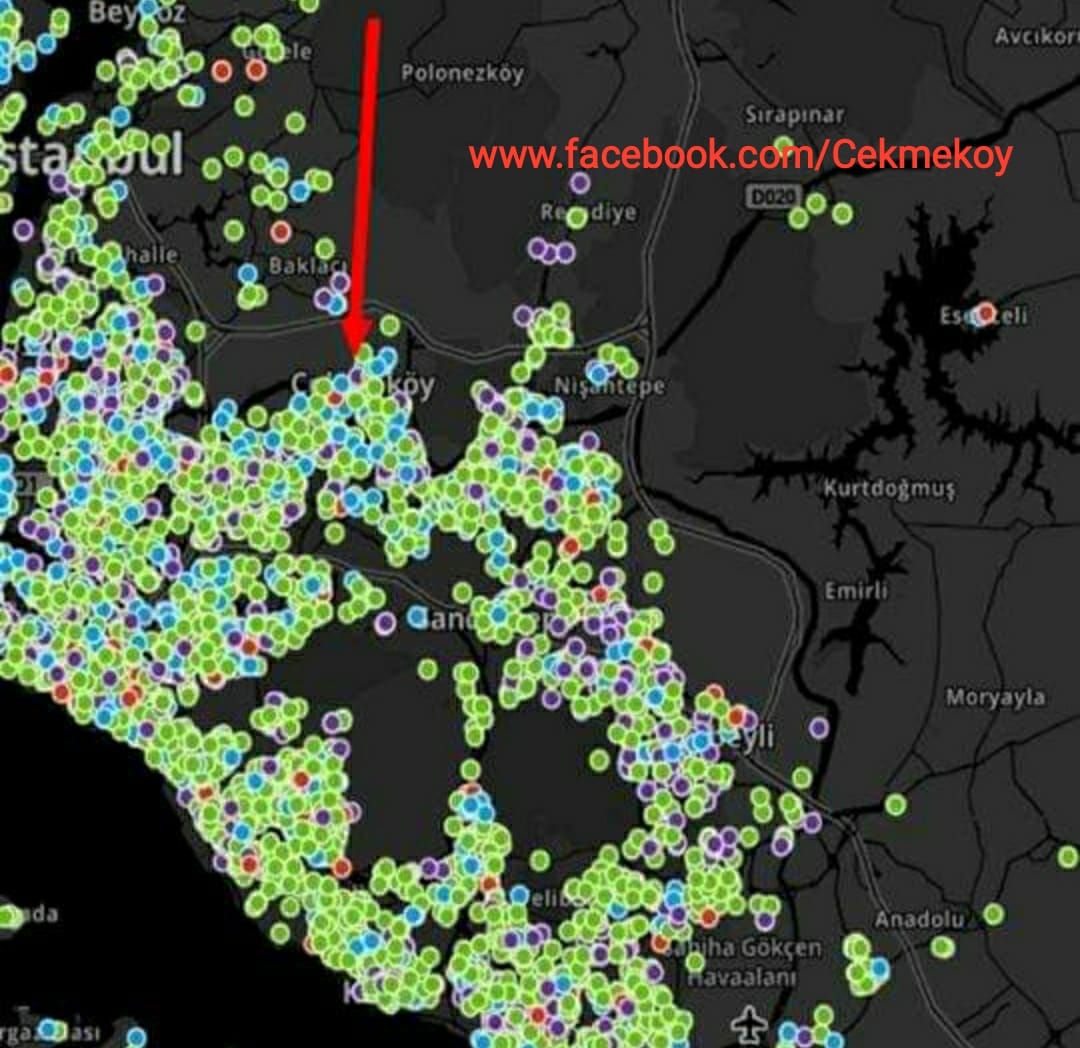Select the Kurtdoğmuş map label
Viewport: 1080px width, 1048px height.
(x=890, y=489)
